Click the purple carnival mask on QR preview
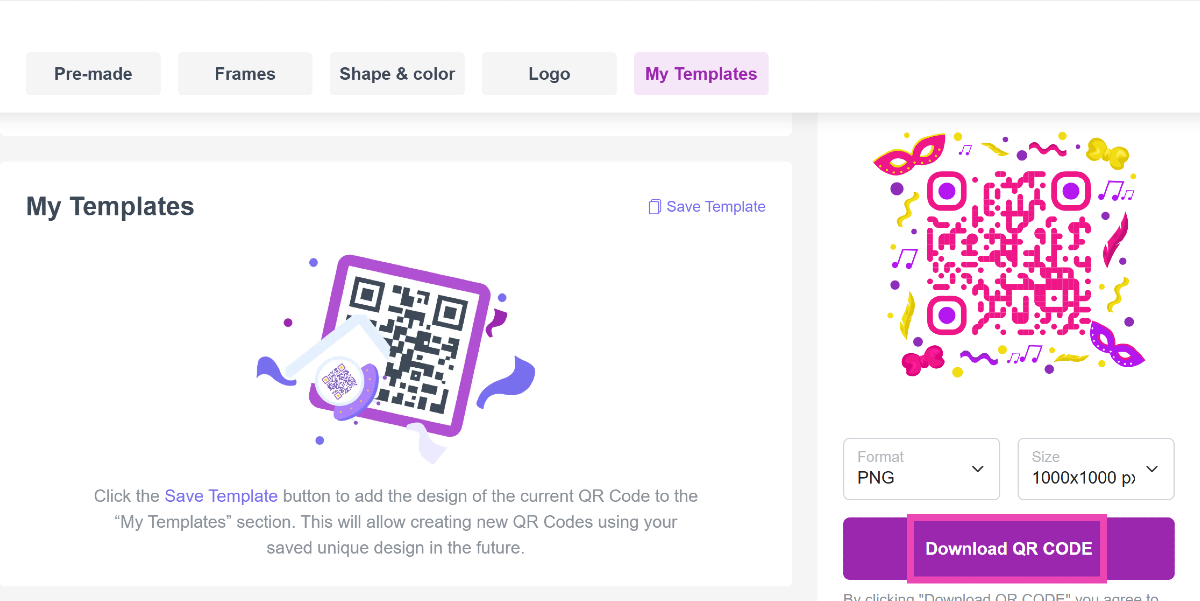The width and height of the screenshot is (1200, 601). [x=1116, y=343]
